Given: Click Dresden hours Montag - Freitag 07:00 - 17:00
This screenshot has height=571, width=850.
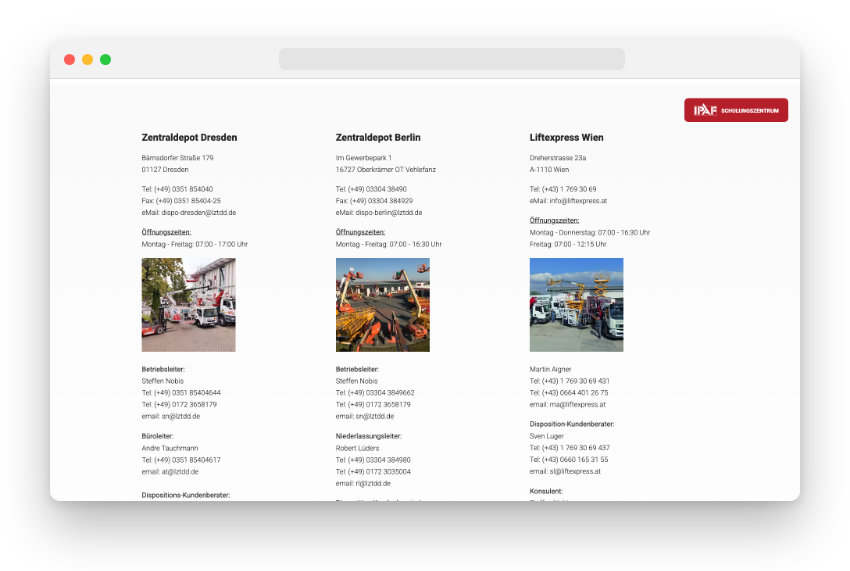Looking at the screenshot, I should (195, 244).
